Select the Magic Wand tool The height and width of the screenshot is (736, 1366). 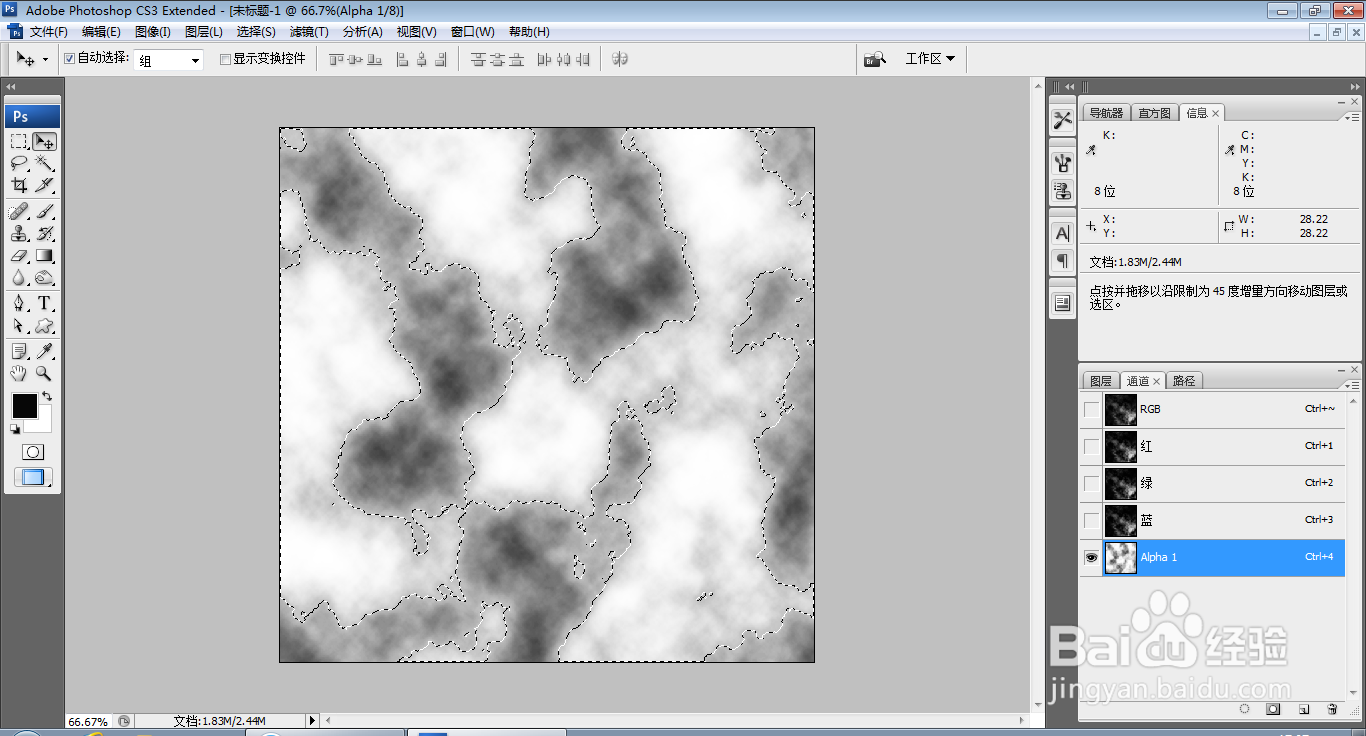click(44, 163)
